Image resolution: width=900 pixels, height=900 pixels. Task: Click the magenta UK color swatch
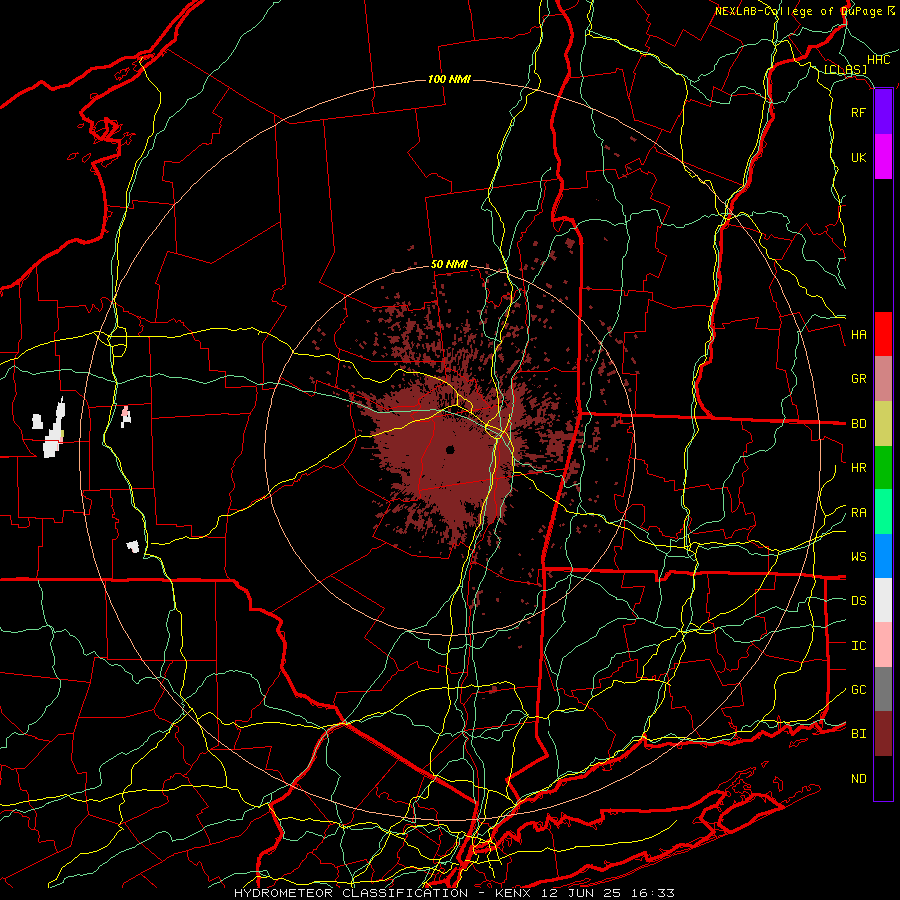point(883,157)
